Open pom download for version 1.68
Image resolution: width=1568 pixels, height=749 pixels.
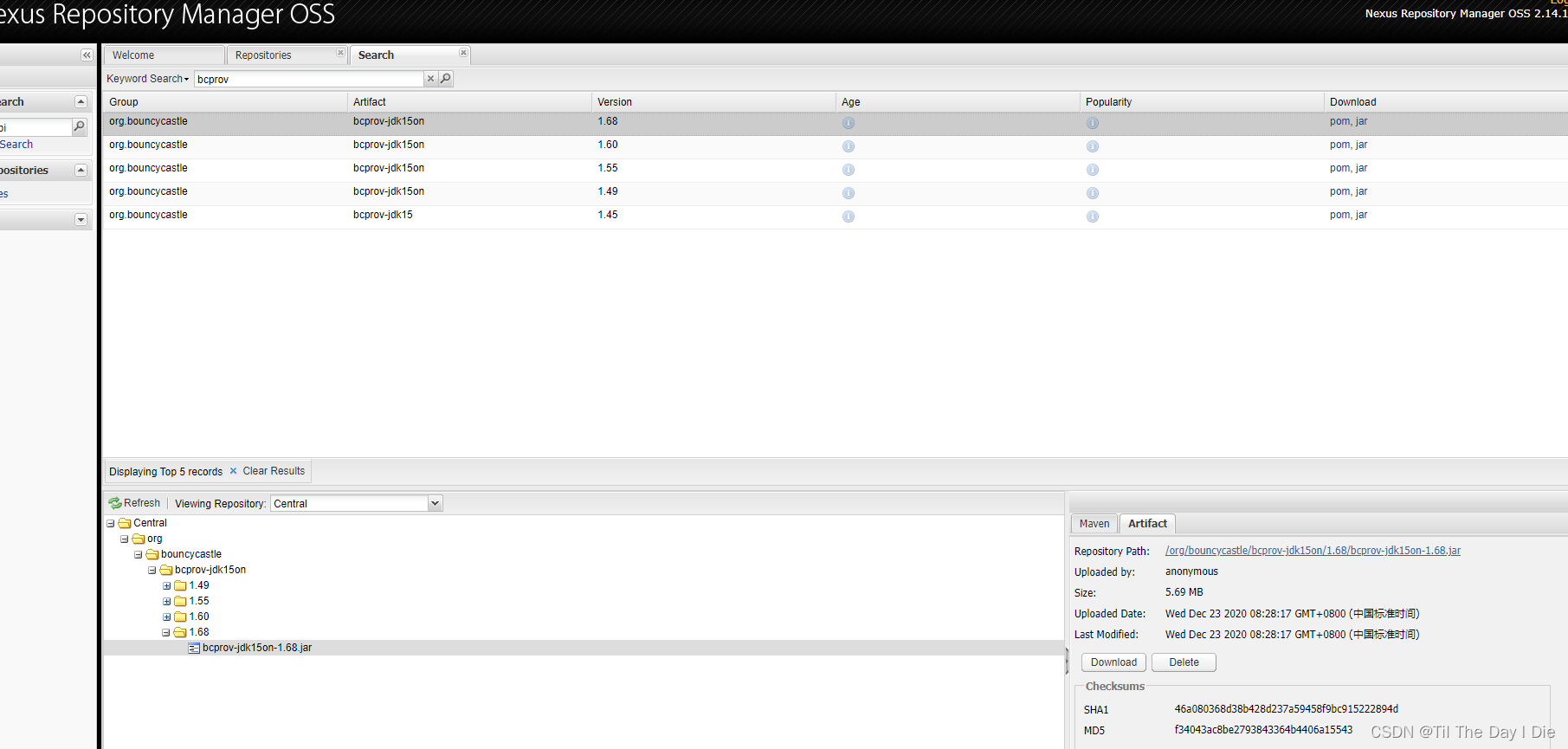pyautogui.click(x=1339, y=121)
